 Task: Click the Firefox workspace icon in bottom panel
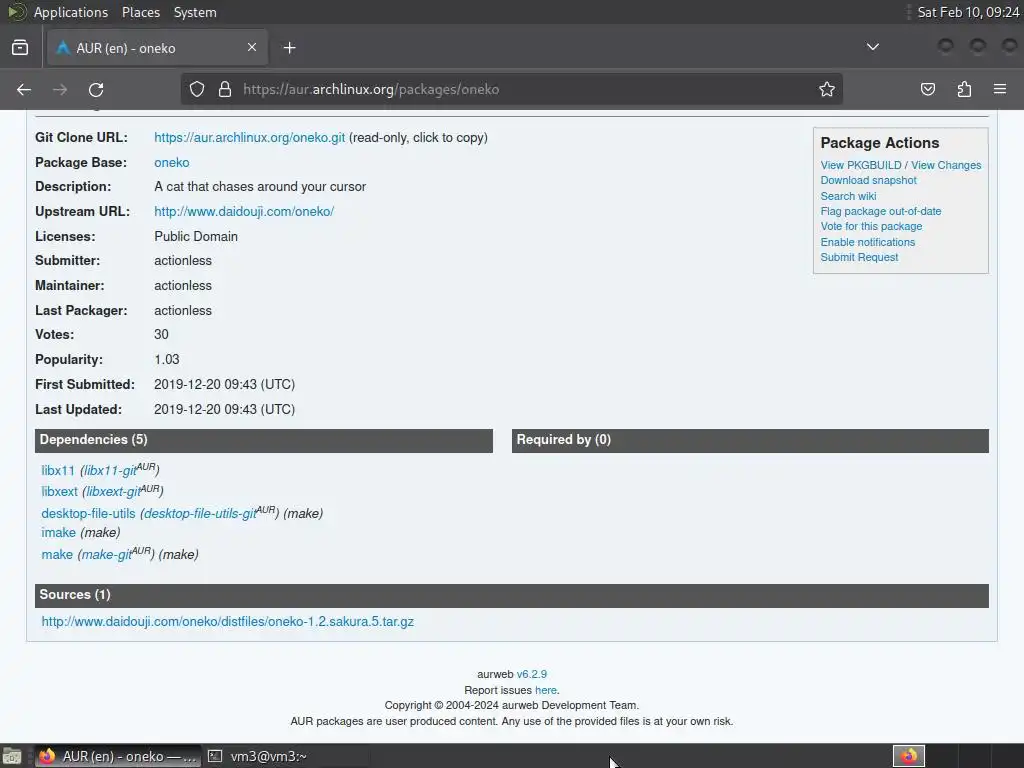click(x=909, y=756)
